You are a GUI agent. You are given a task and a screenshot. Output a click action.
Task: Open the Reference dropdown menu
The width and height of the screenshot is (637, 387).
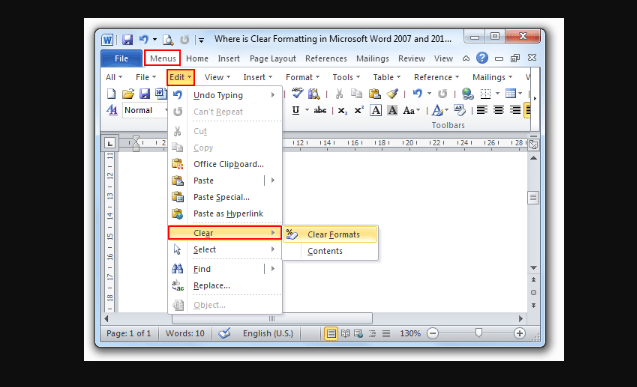pyautogui.click(x=436, y=77)
